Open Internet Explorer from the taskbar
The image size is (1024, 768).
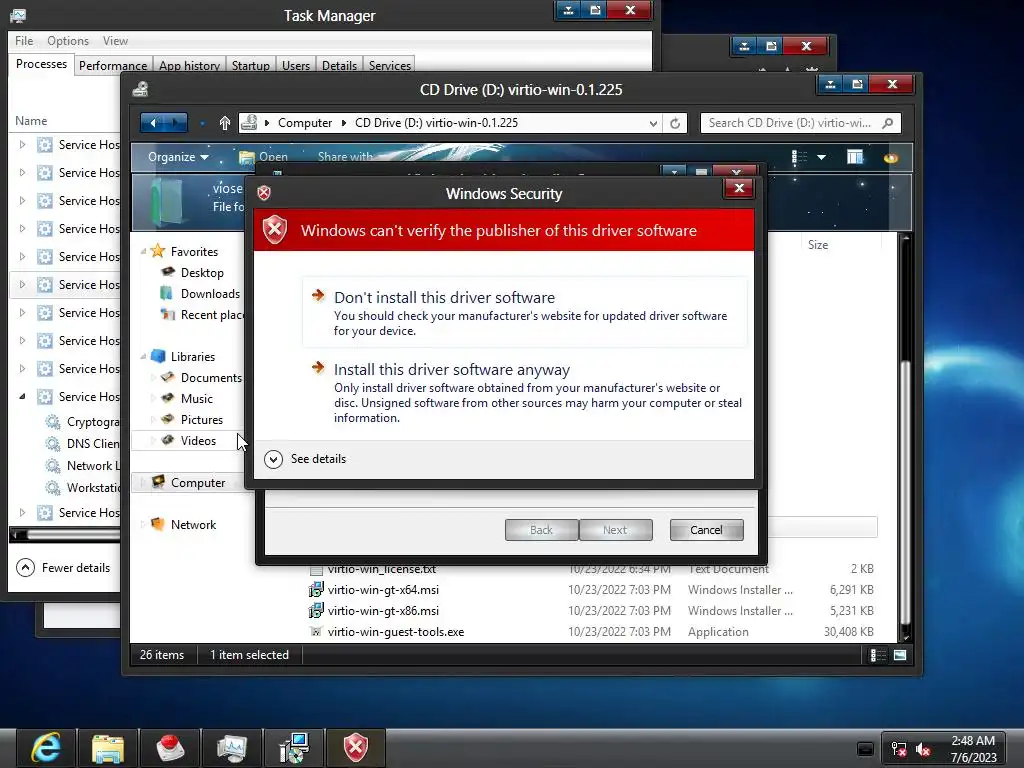[46, 748]
